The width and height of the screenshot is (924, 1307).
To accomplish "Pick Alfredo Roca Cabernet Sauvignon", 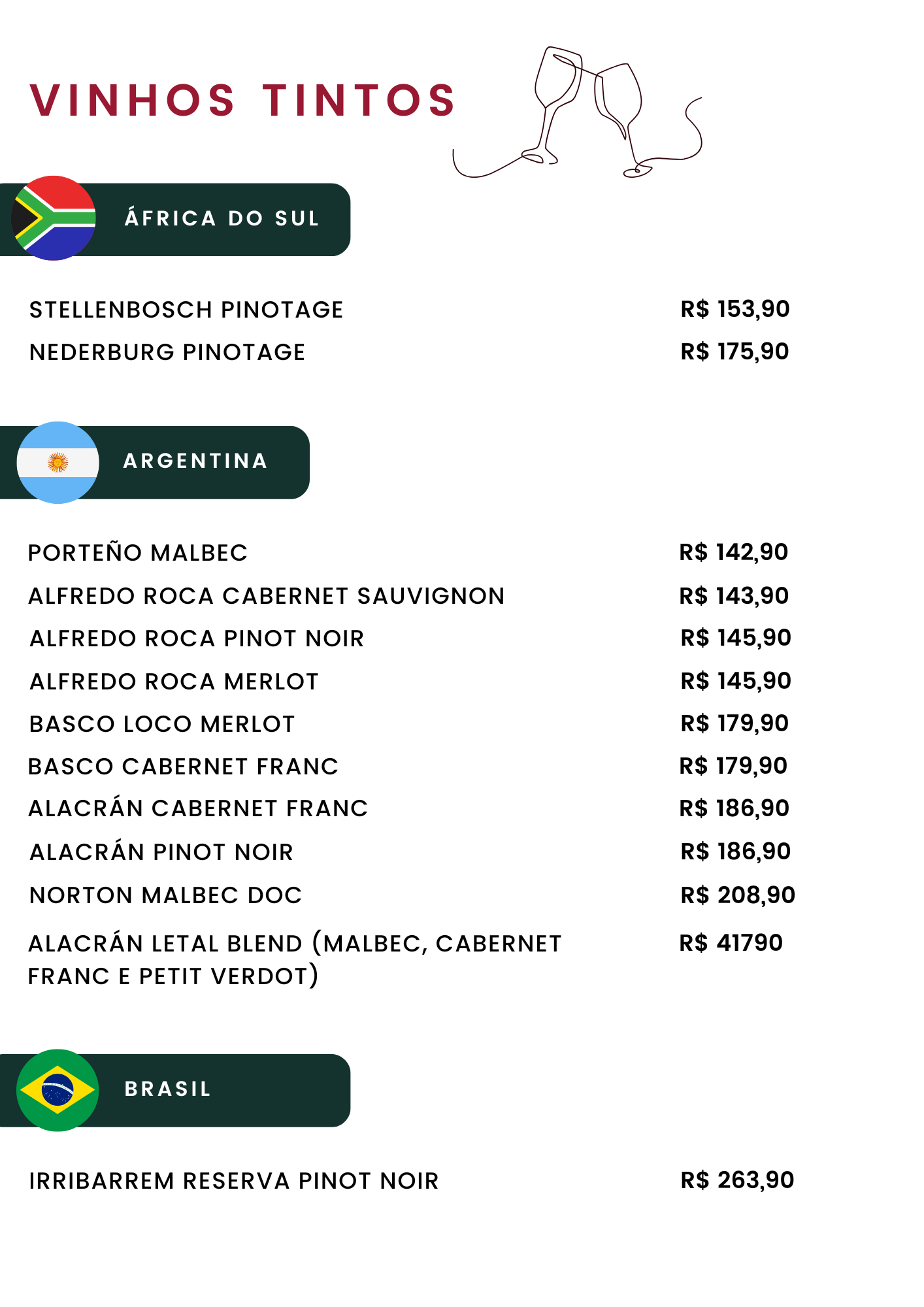I will click(267, 596).
